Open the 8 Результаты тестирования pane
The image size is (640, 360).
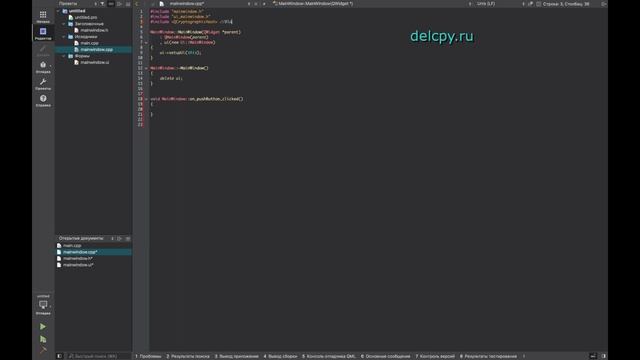click(x=488, y=356)
